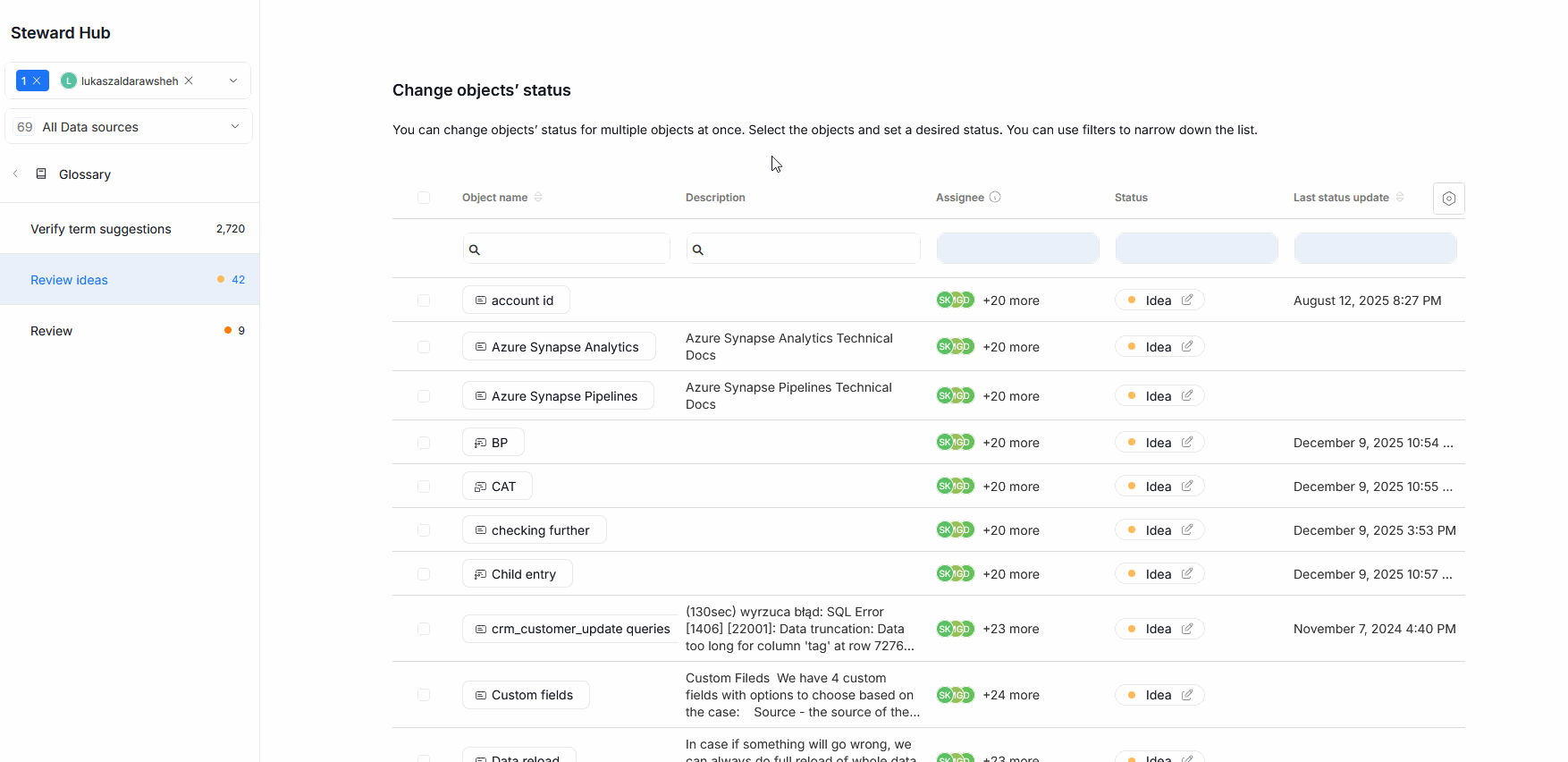The width and height of the screenshot is (1568, 762).
Task: Click the Status column header
Action: [1131, 198]
